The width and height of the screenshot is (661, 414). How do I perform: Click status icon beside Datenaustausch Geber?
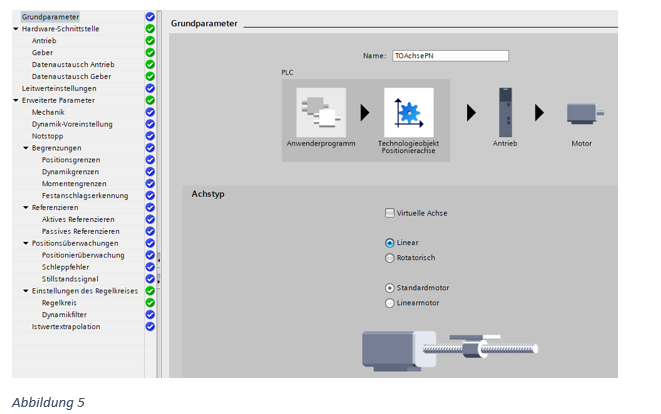150,76
